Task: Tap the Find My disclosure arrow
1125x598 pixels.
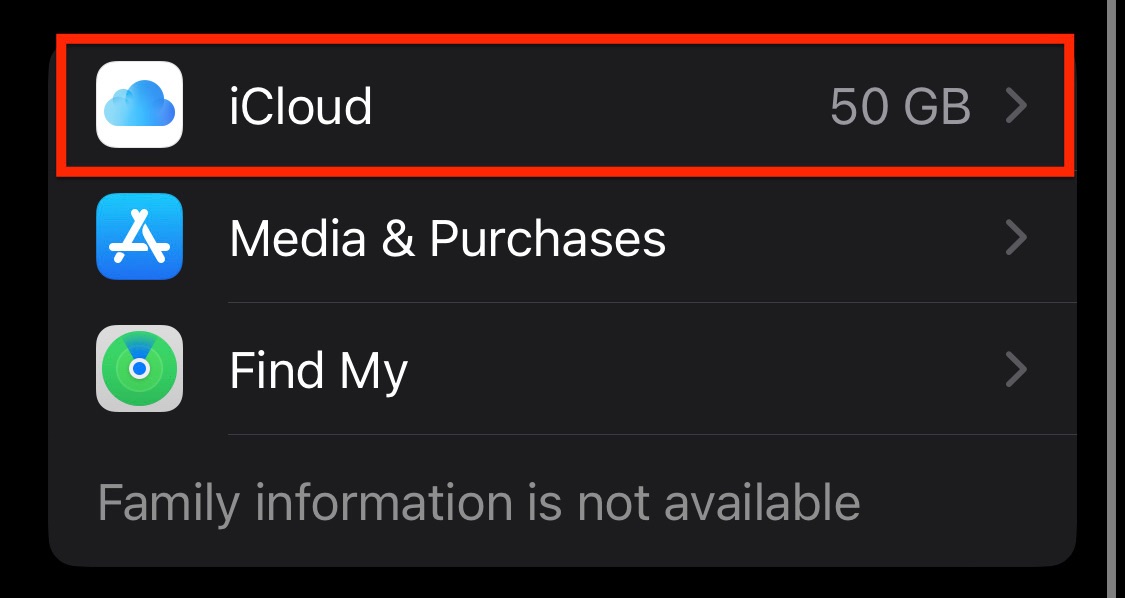Action: click(x=1018, y=369)
